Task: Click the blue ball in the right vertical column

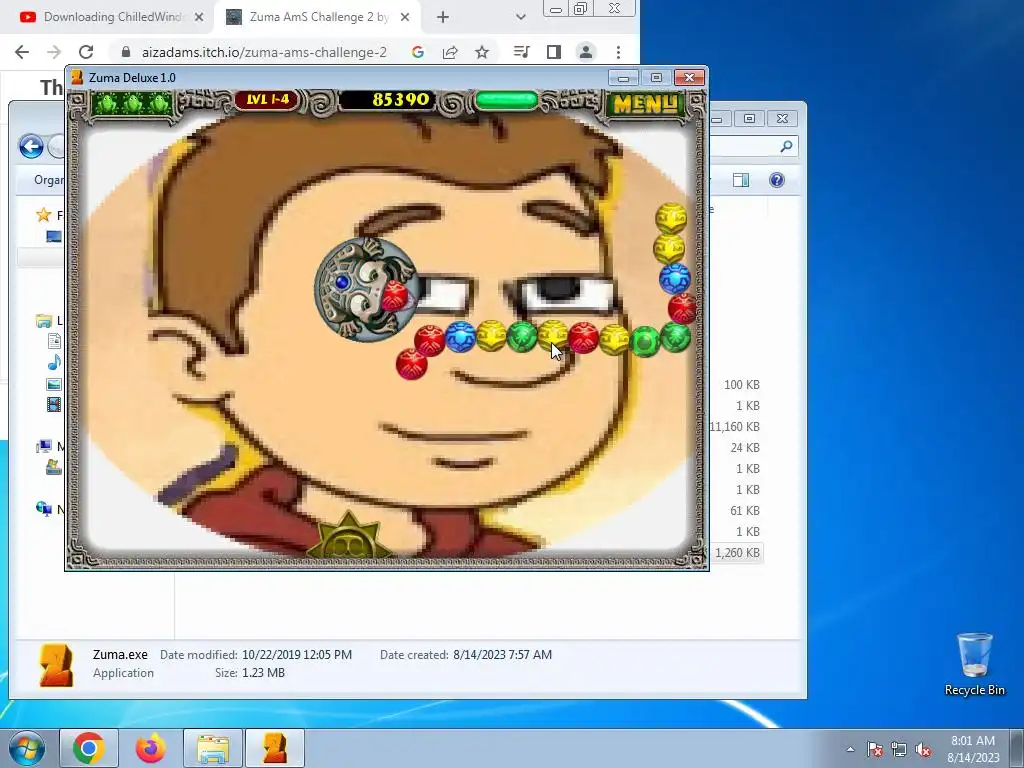Action: coord(675,279)
